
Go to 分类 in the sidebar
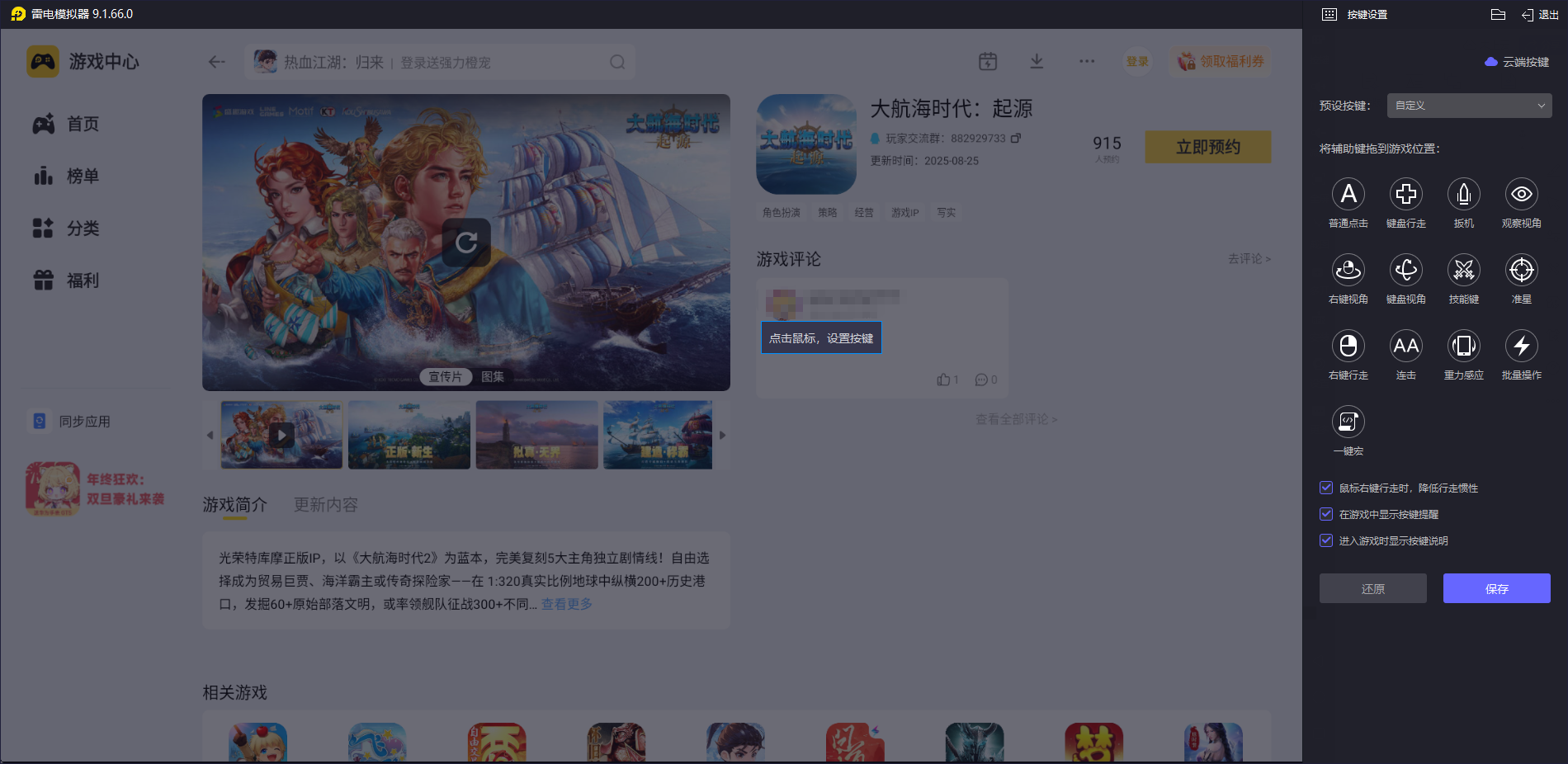(66, 228)
